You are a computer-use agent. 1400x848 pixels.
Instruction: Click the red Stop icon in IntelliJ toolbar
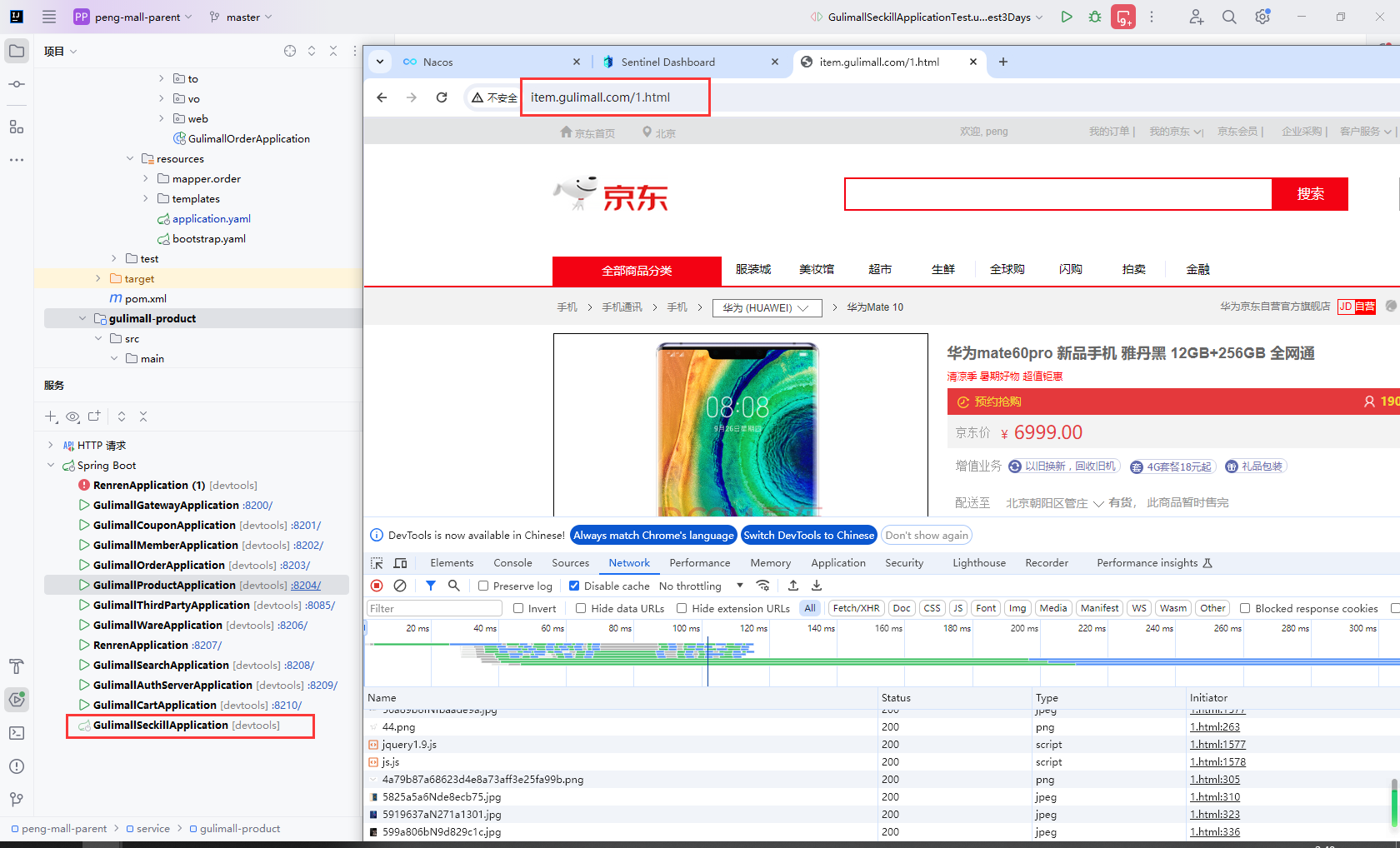point(1123,17)
